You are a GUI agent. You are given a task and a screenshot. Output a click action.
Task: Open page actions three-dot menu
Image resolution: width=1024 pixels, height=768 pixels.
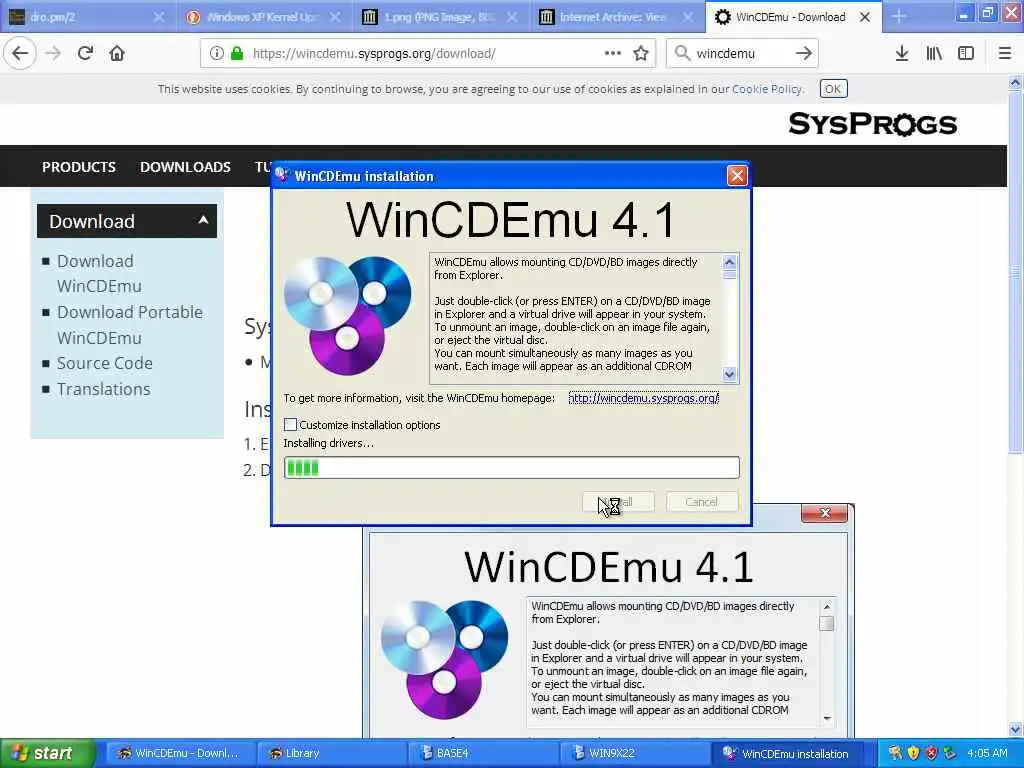[x=613, y=54]
